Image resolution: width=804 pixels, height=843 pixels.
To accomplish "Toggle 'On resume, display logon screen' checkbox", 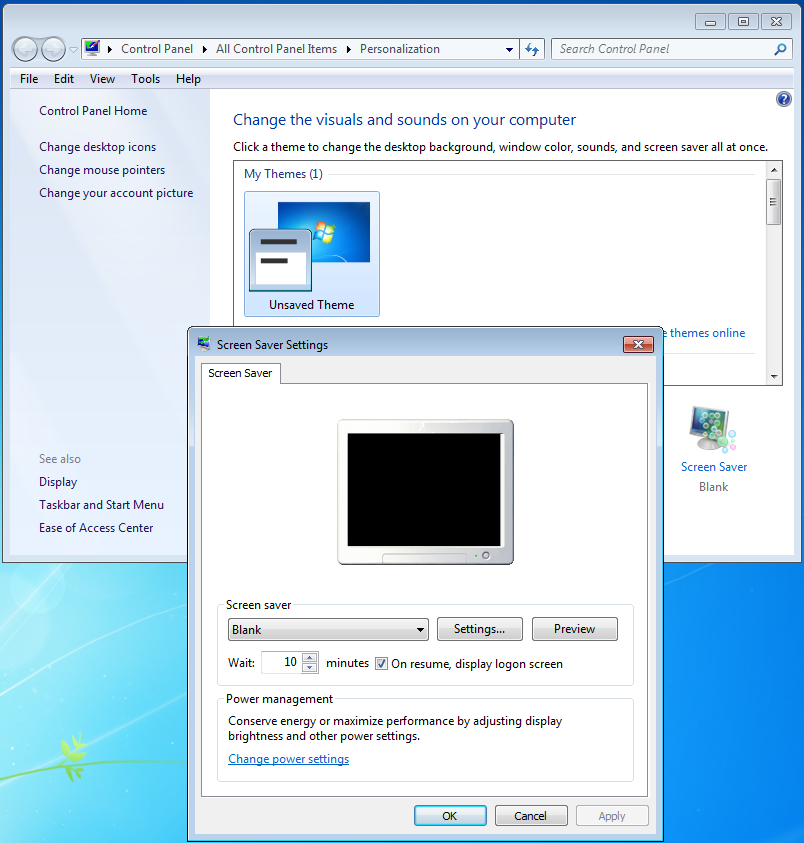I will tap(382, 663).
